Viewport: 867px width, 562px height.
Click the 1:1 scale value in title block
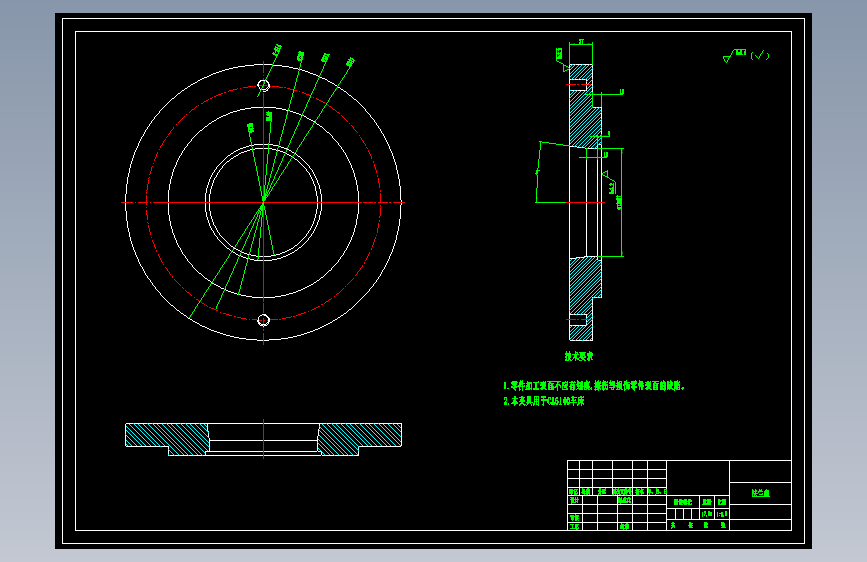tap(722, 514)
